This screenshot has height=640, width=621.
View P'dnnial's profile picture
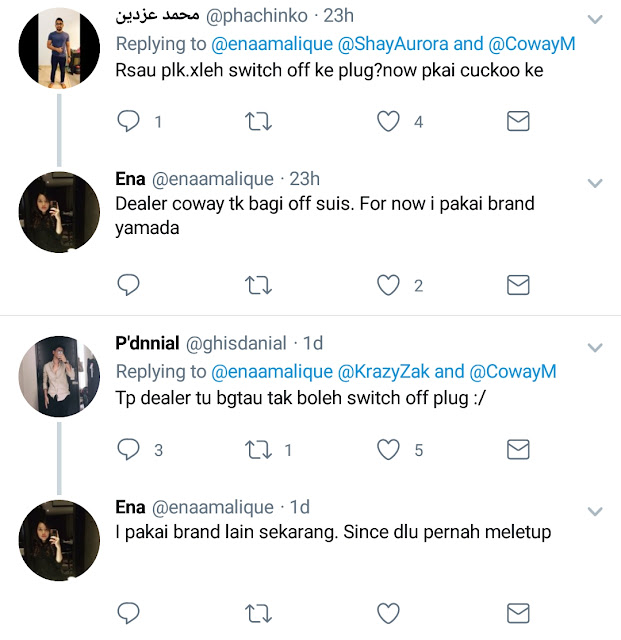tap(59, 376)
